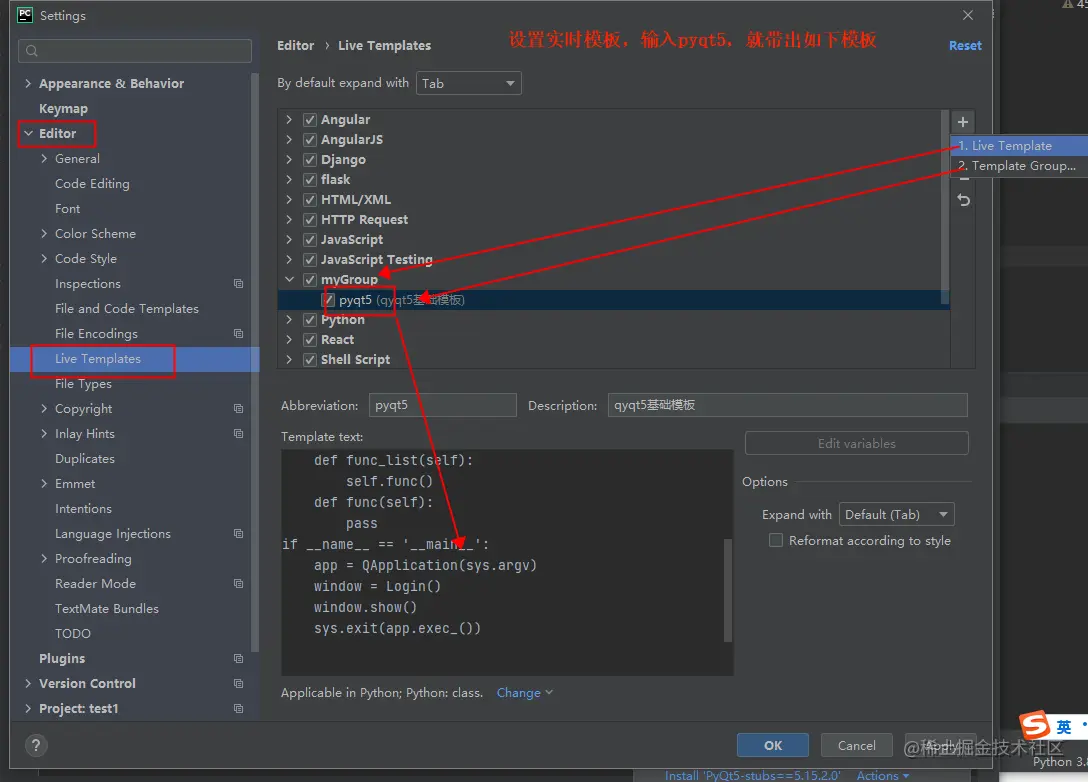Click the Reset link
Image resolution: width=1088 pixels, height=782 pixels.
pos(965,46)
